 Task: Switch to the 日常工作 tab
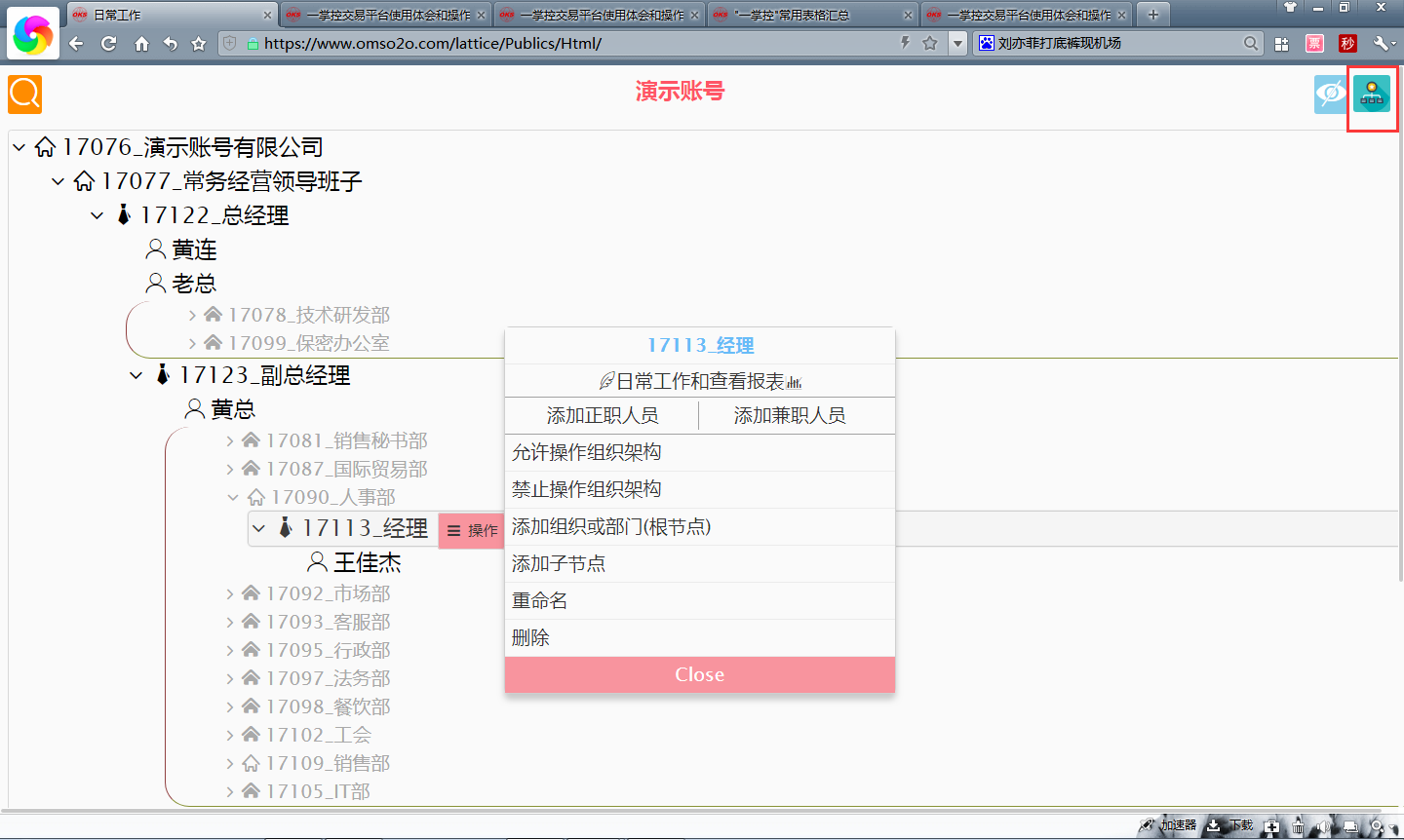pos(171,15)
